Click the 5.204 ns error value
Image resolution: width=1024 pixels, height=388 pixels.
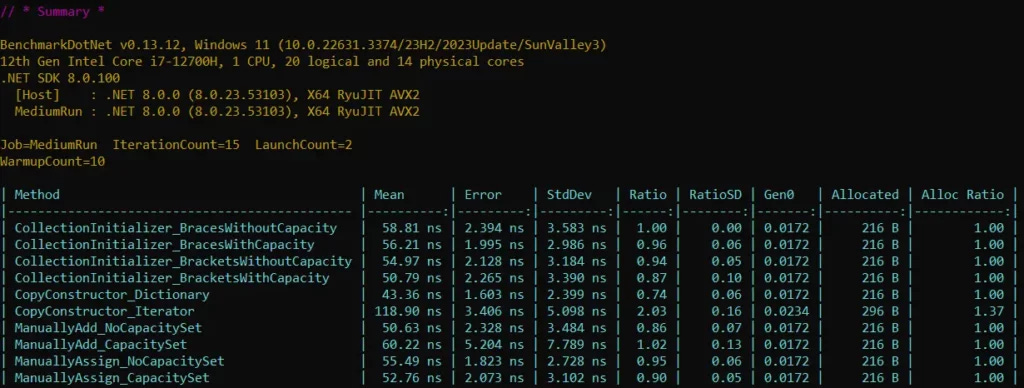pos(494,344)
